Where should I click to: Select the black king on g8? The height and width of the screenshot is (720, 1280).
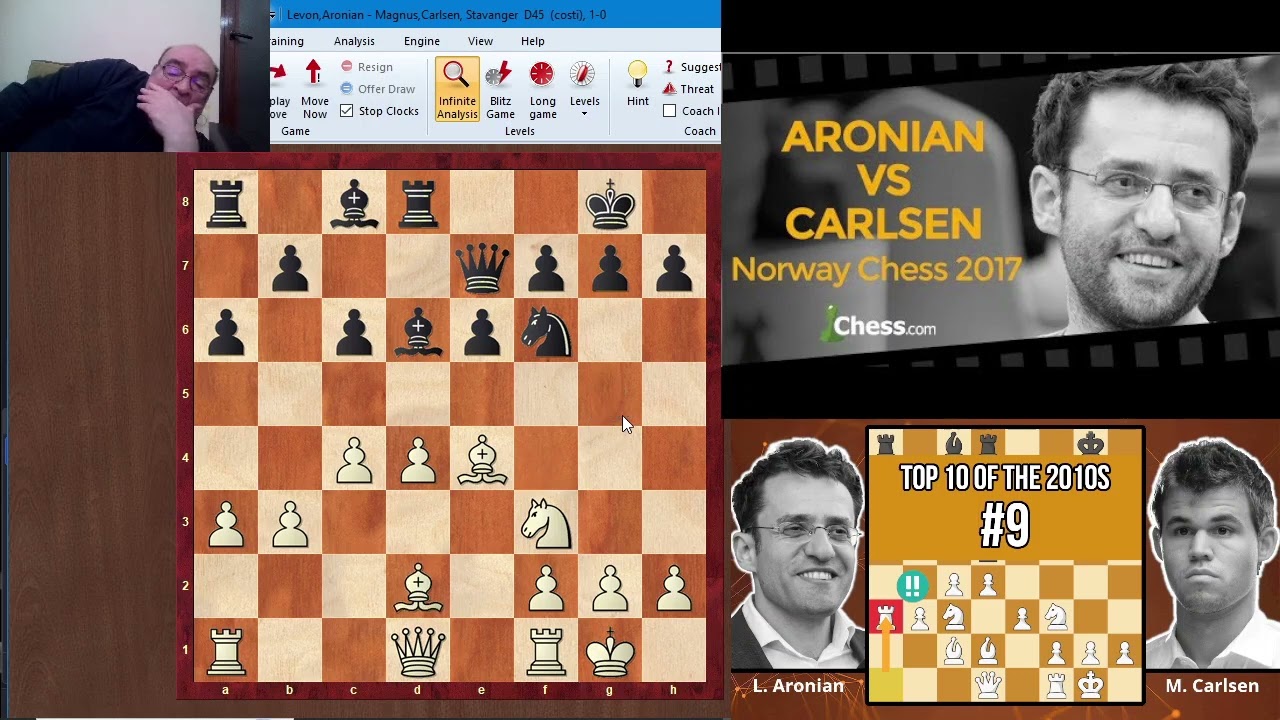[610, 202]
